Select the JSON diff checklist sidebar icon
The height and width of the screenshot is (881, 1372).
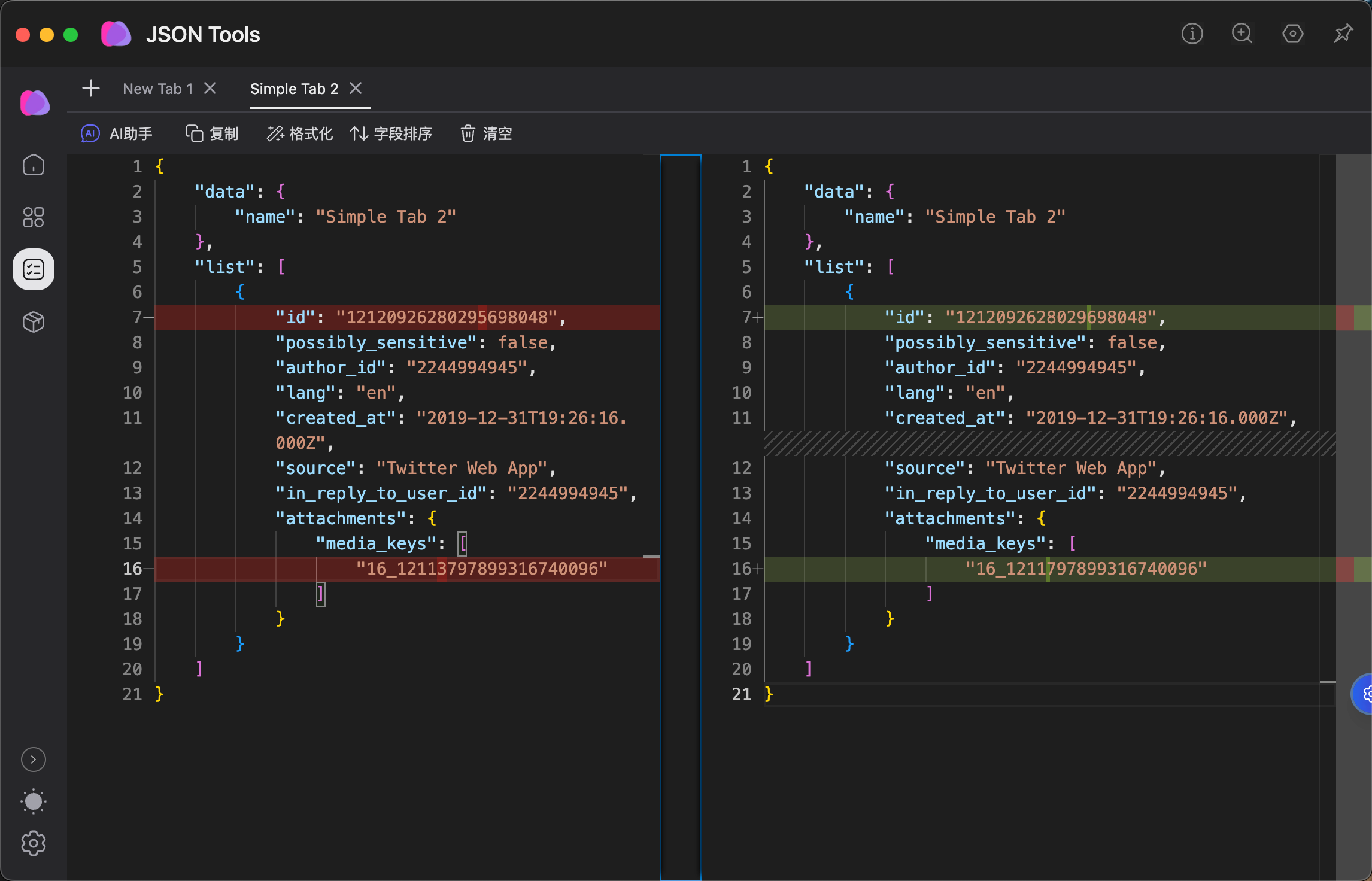click(34, 269)
